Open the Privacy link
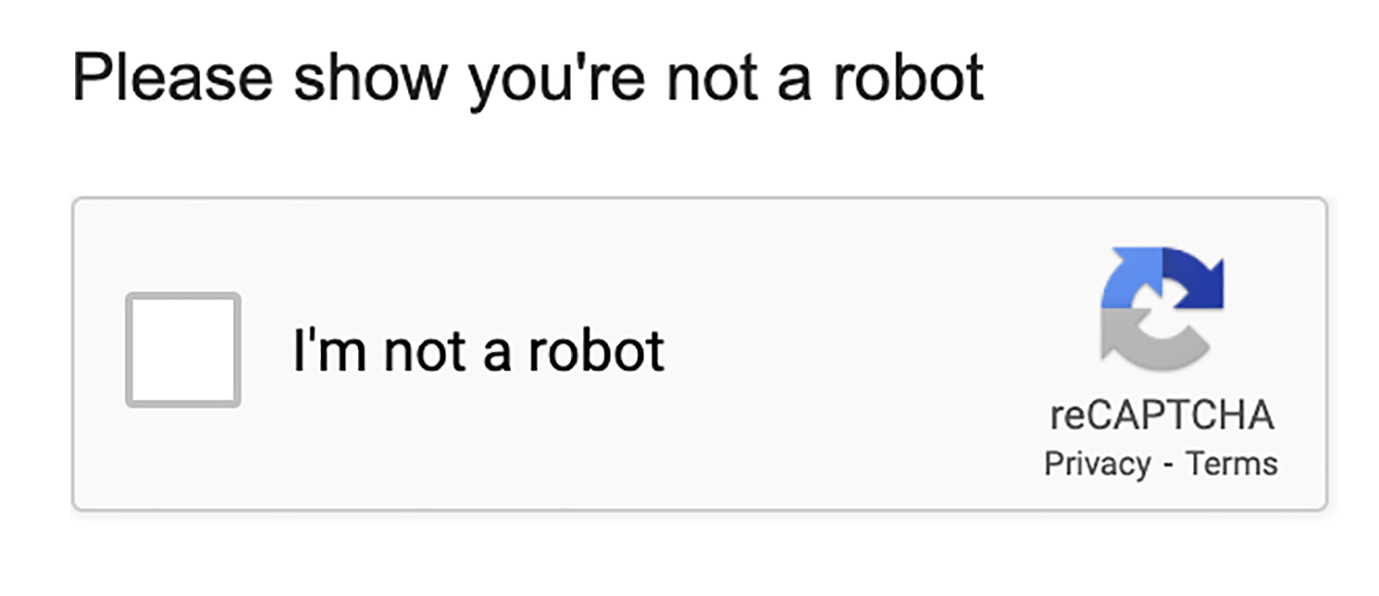 [1097, 464]
